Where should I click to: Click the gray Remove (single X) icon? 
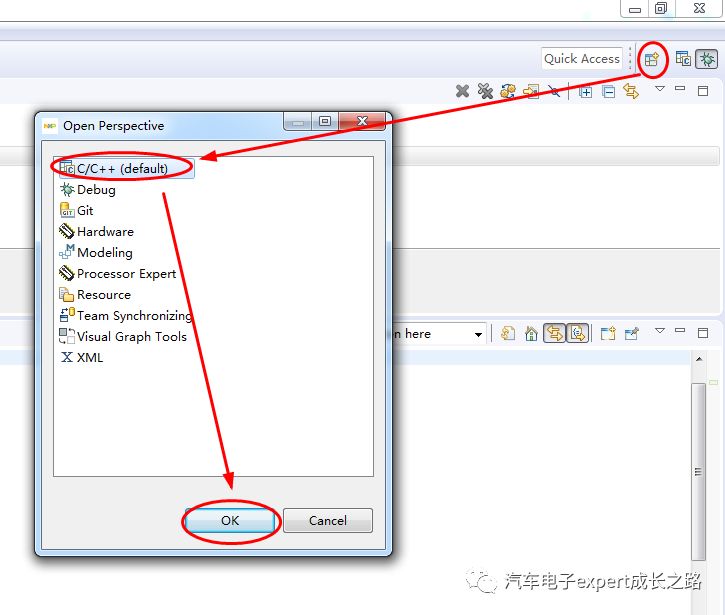coord(462,91)
